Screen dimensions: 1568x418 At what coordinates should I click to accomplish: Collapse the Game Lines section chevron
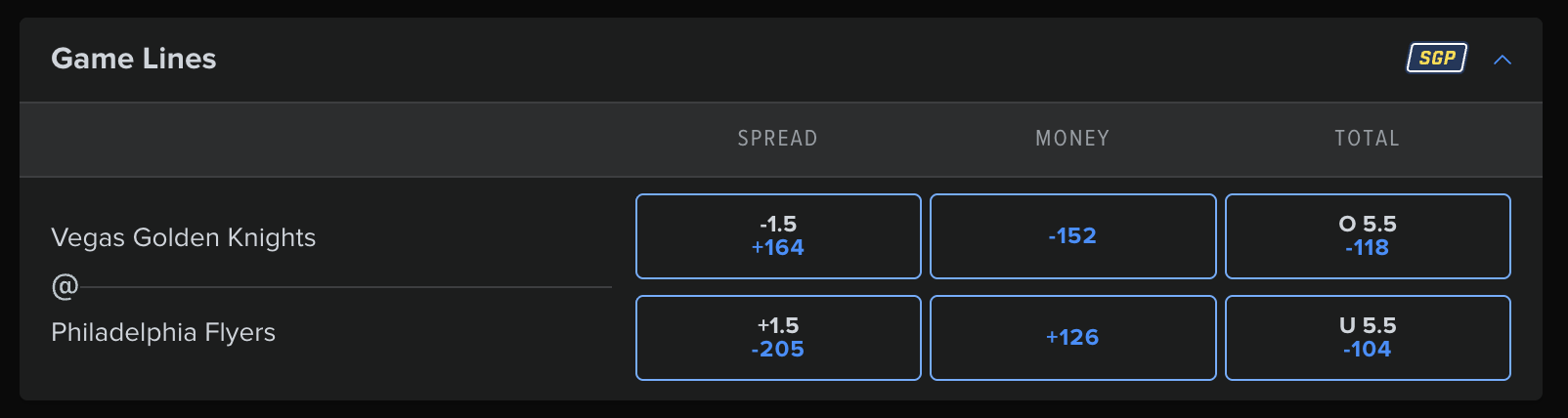(1503, 60)
